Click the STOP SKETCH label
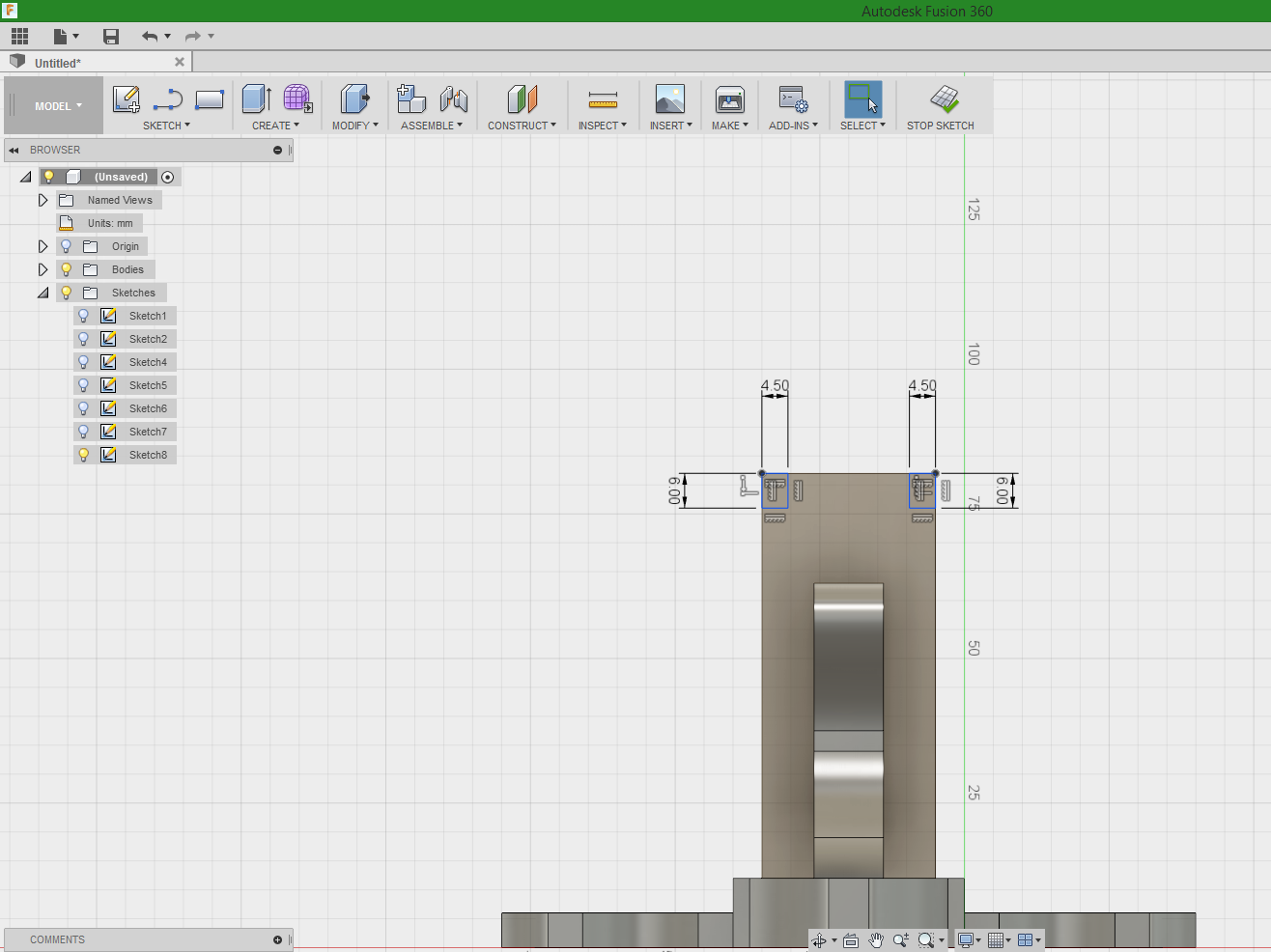Viewport: 1271px width, 952px height. click(x=941, y=126)
